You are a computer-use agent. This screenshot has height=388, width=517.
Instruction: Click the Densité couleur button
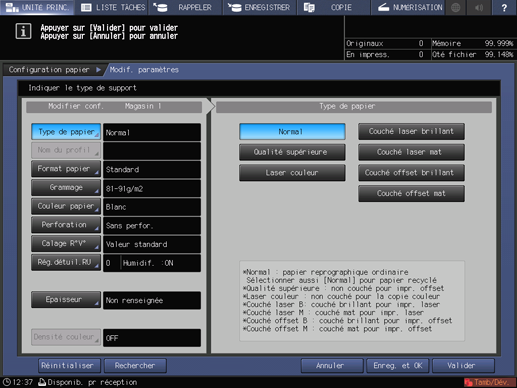point(66,337)
